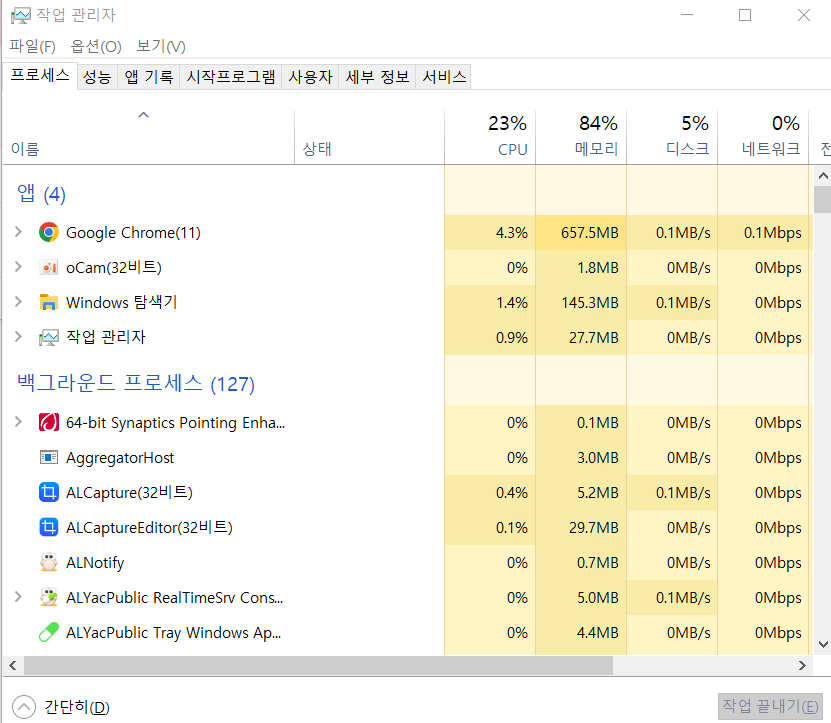
Task: Click the 간단히(D) fewer details link
Action: tap(77, 707)
